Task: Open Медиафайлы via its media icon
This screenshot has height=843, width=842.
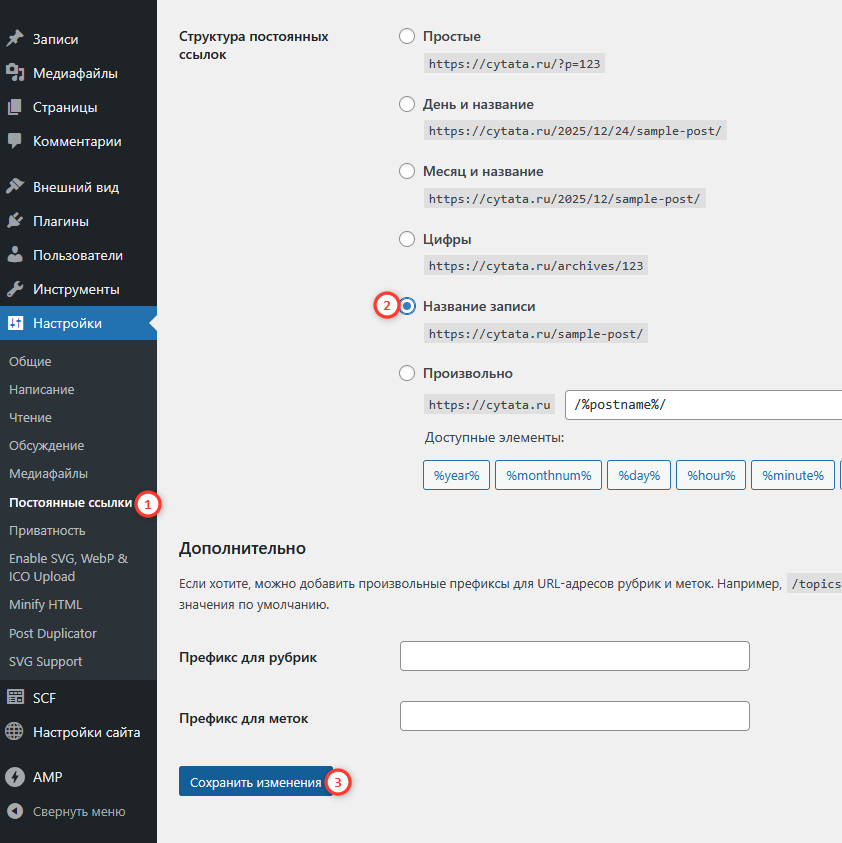Action: [x=15, y=73]
